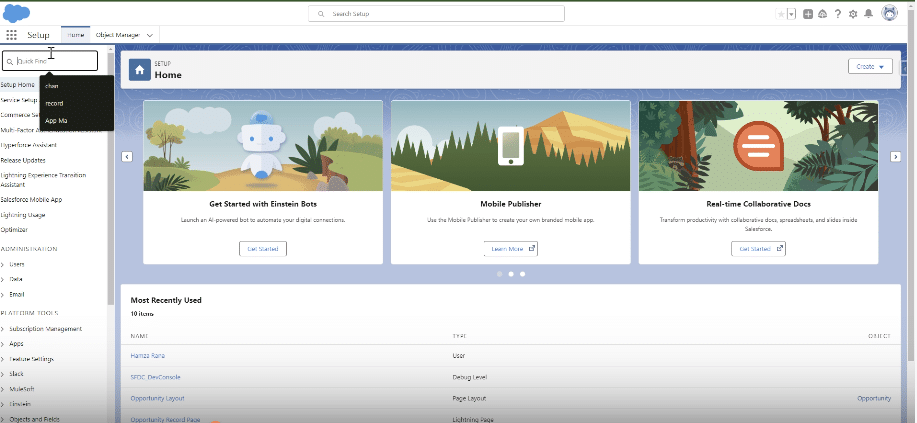This screenshot has height=423, width=917.
Task: Open the global actions plus icon
Action: [x=808, y=14]
